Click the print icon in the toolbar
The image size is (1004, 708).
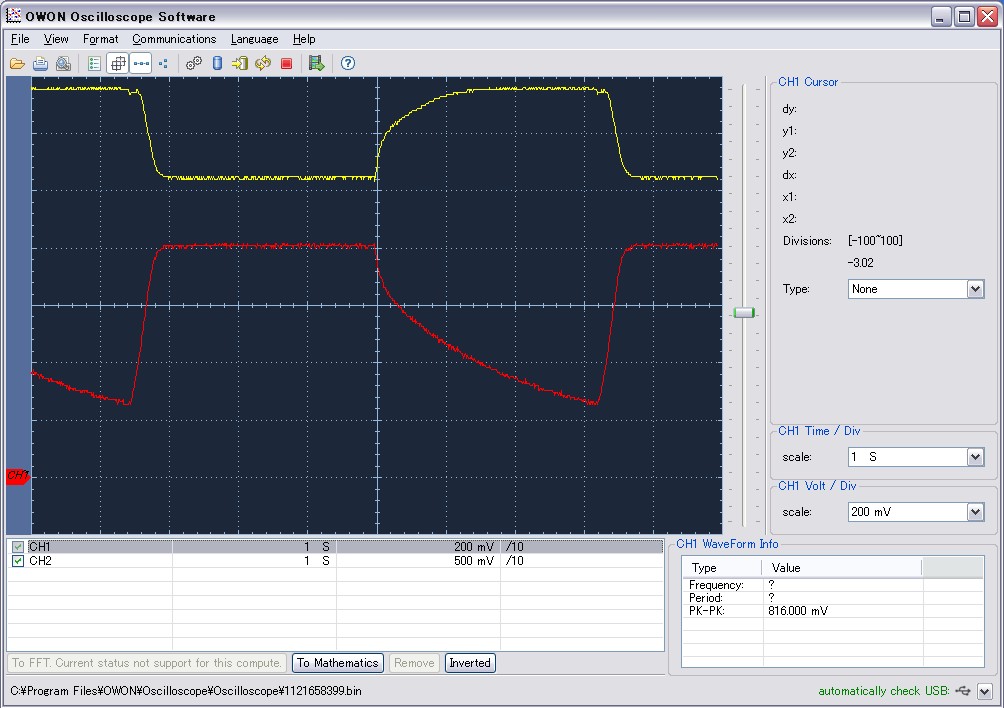(x=40, y=63)
